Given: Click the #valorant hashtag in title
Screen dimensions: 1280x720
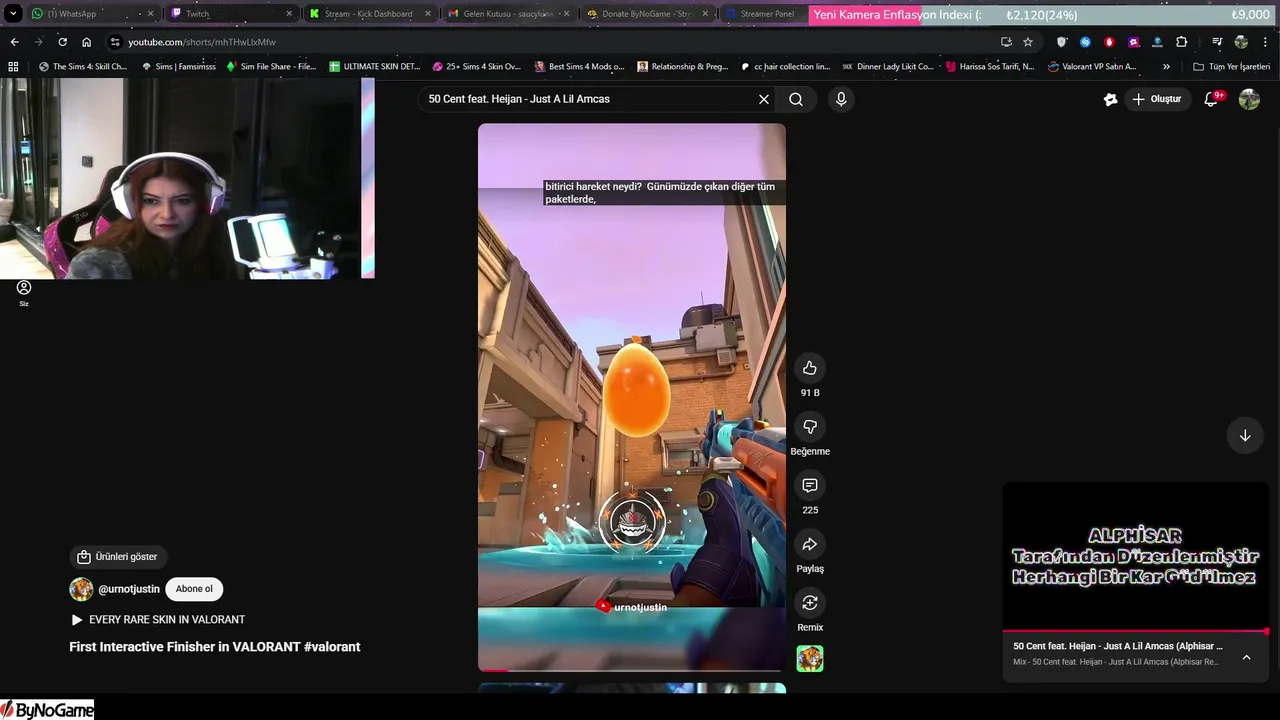Looking at the screenshot, I should coord(332,647).
